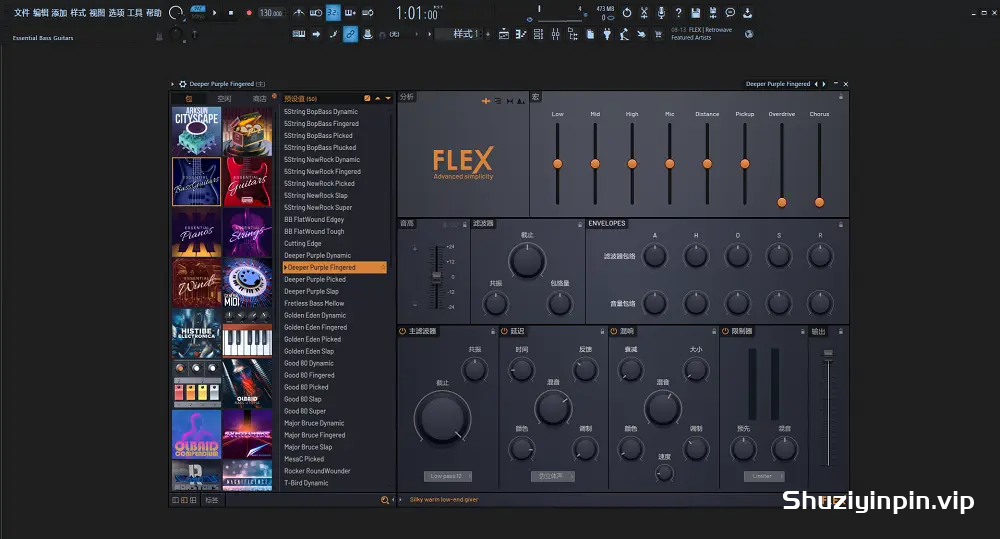Select preset Rocker RoundWounder
Viewport: 1000px width, 539px height.
point(317,471)
